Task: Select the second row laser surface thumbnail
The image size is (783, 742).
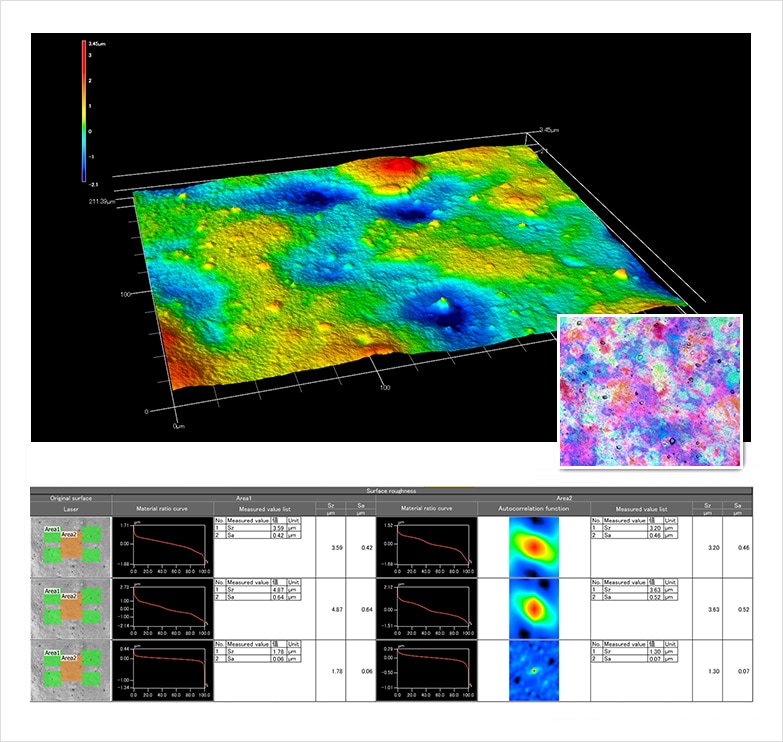Action: pos(70,608)
